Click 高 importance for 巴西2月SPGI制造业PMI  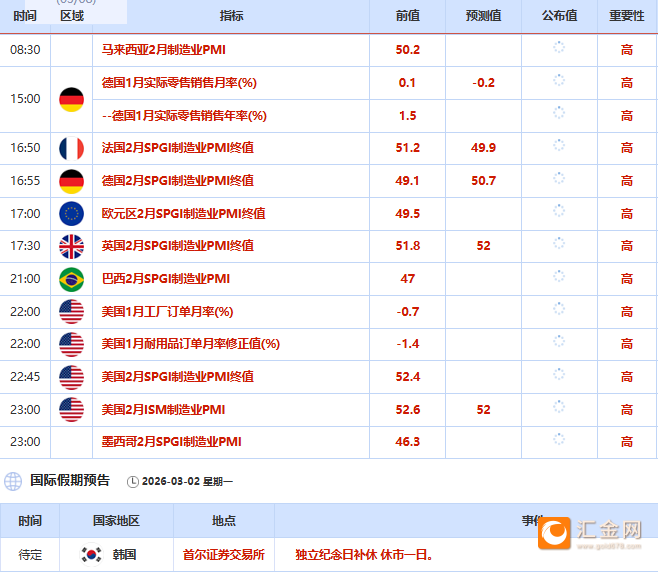(627, 279)
